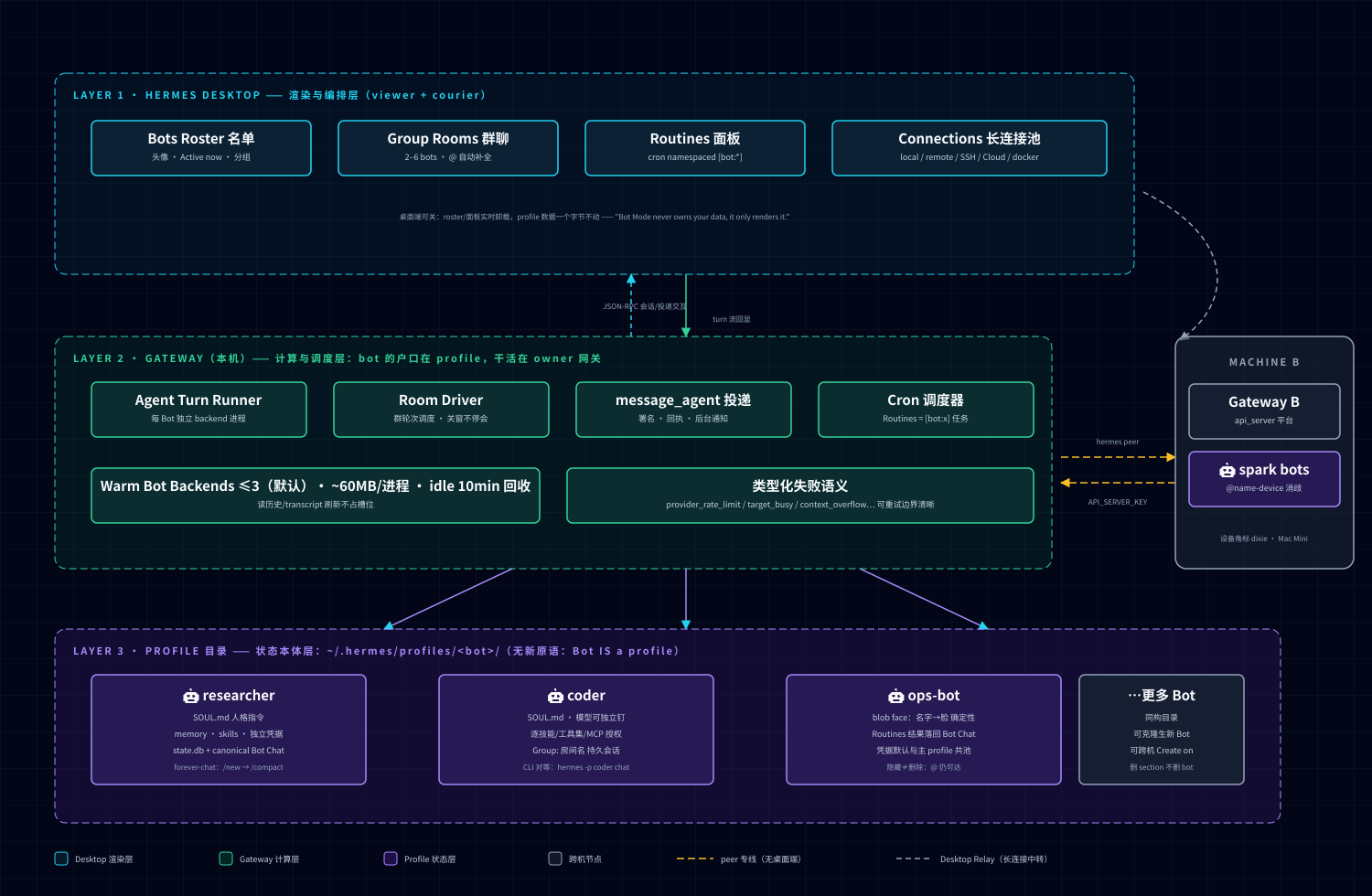Viewport: 1372px width, 896px height.
Task: Select the 更多 Bot card
Action: pyautogui.click(x=1162, y=730)
